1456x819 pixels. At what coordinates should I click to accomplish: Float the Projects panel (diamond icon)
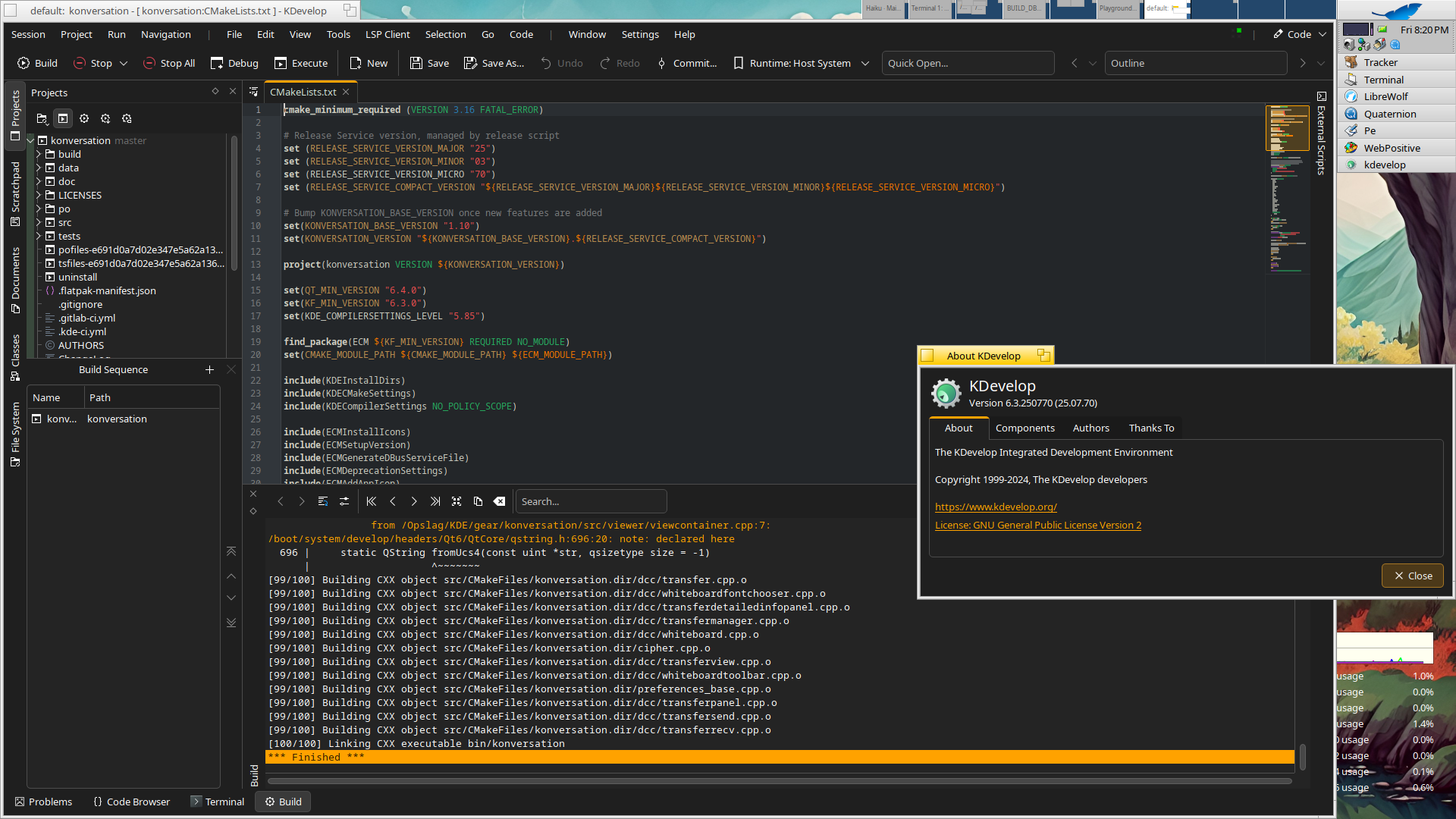215,91
